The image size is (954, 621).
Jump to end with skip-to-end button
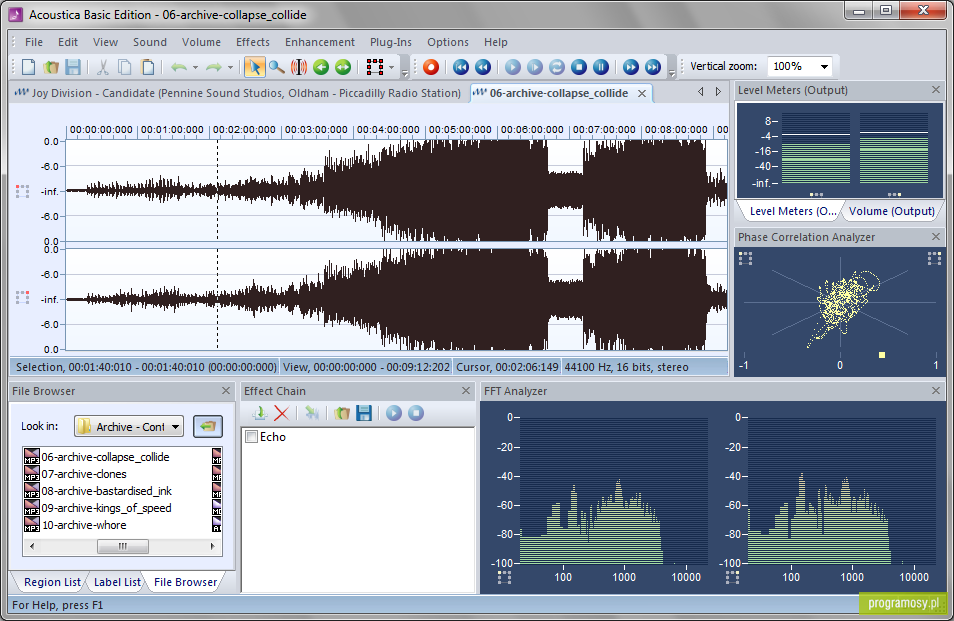point(653,66)
